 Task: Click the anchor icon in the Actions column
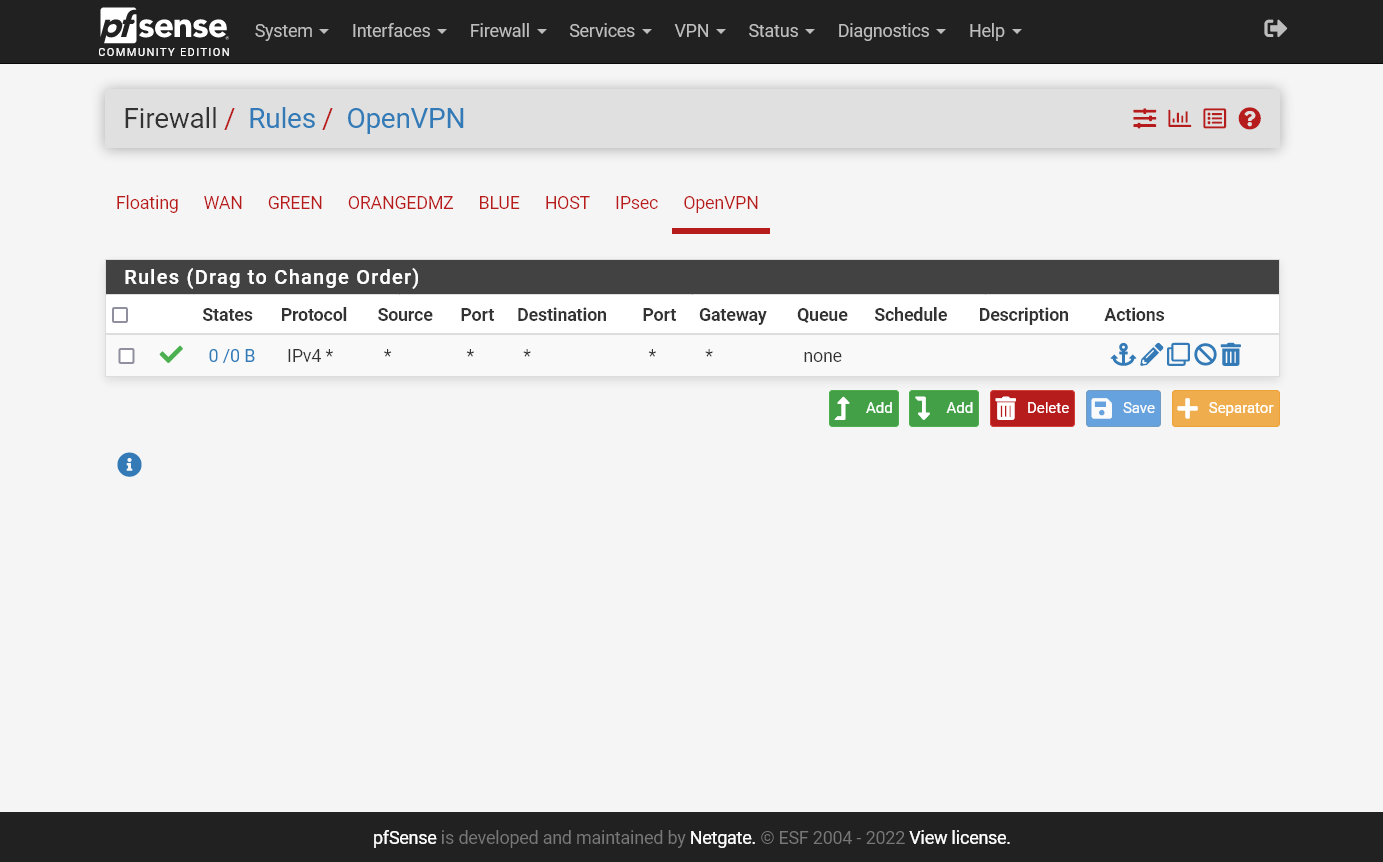1123,354
